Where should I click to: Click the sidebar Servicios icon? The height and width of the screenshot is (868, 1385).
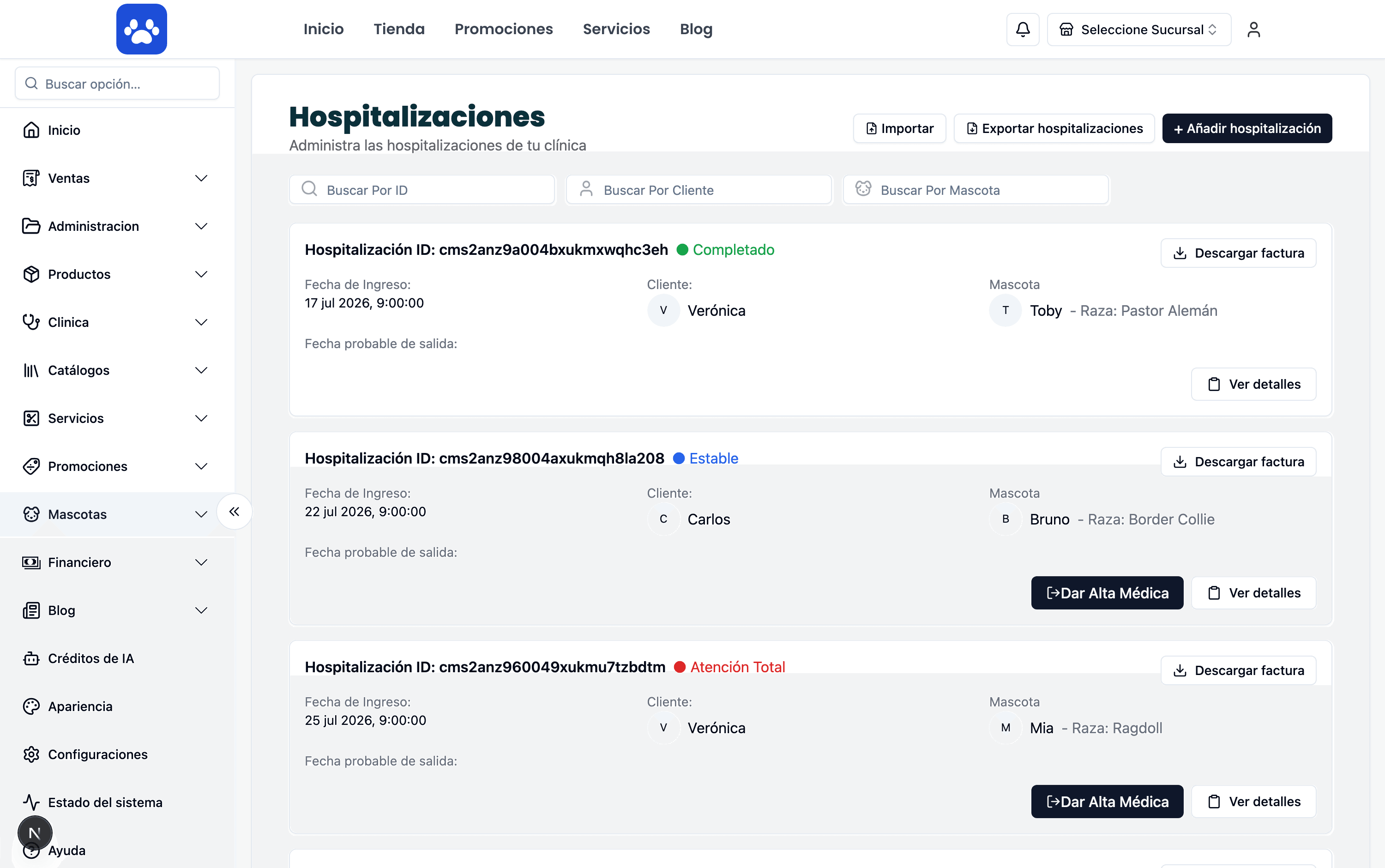pyautogui.click(x=31, y=418)
